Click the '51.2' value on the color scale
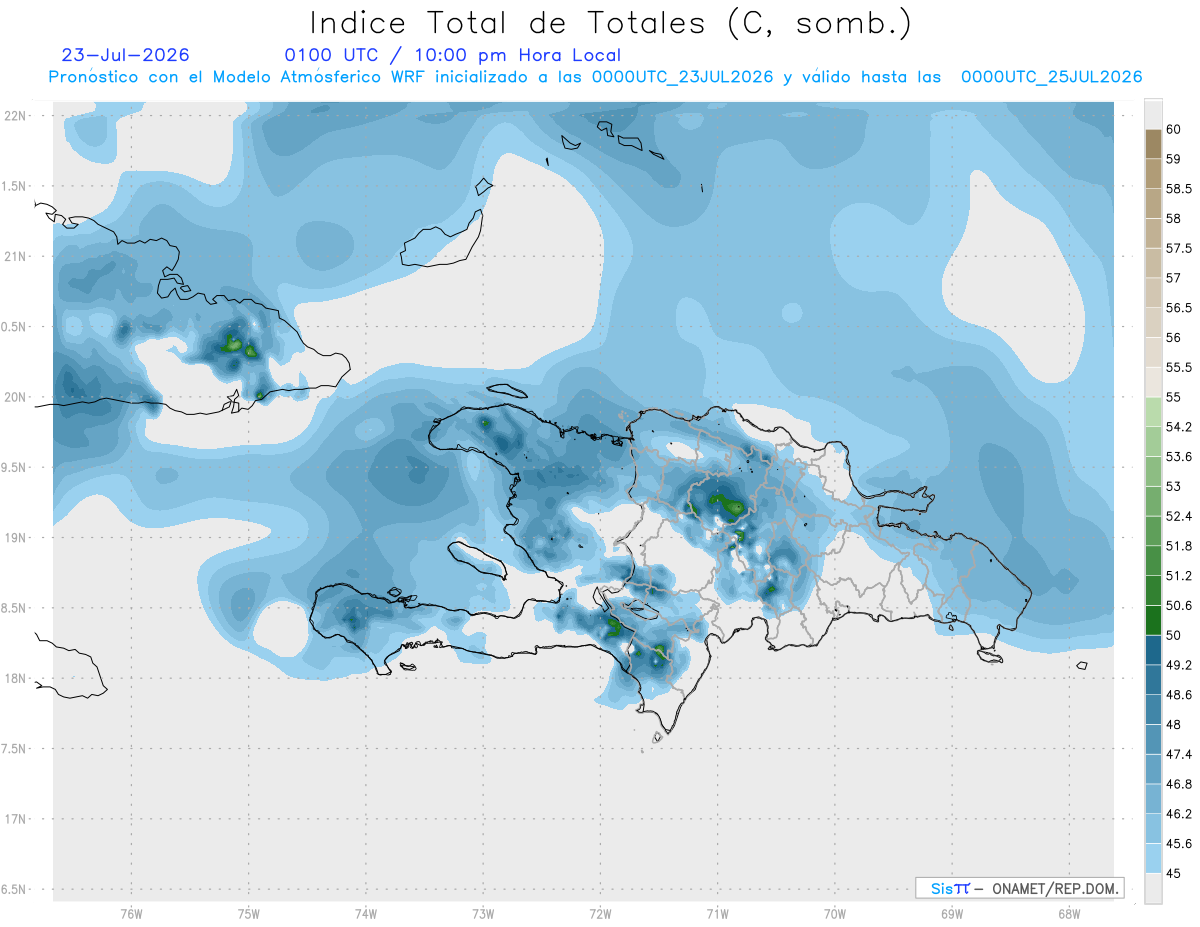Viewport: 1200px width, 927px height. tap(1178, 576)
